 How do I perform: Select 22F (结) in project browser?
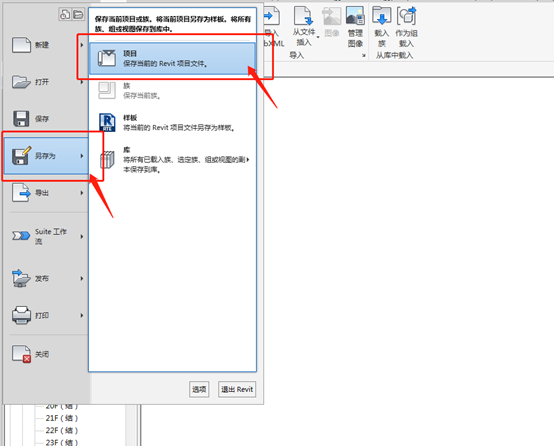click(61, 430)
